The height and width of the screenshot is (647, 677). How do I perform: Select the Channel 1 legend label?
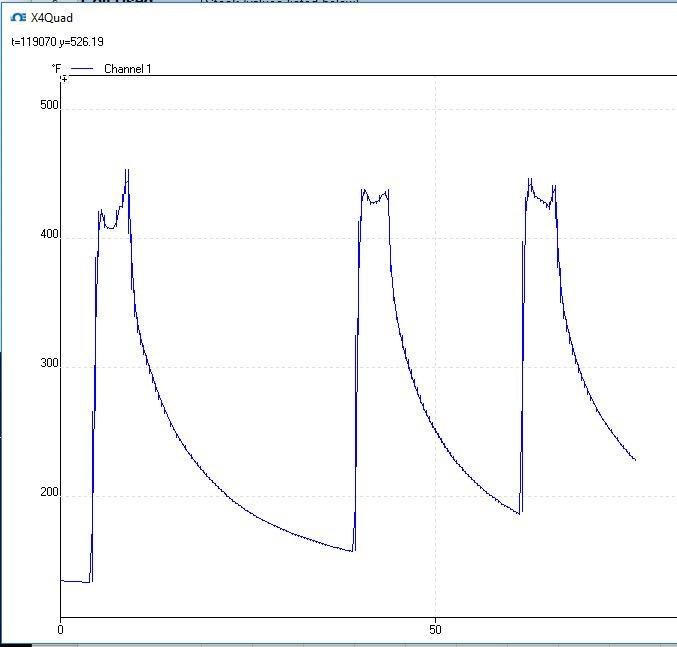(x=128, y=69)
